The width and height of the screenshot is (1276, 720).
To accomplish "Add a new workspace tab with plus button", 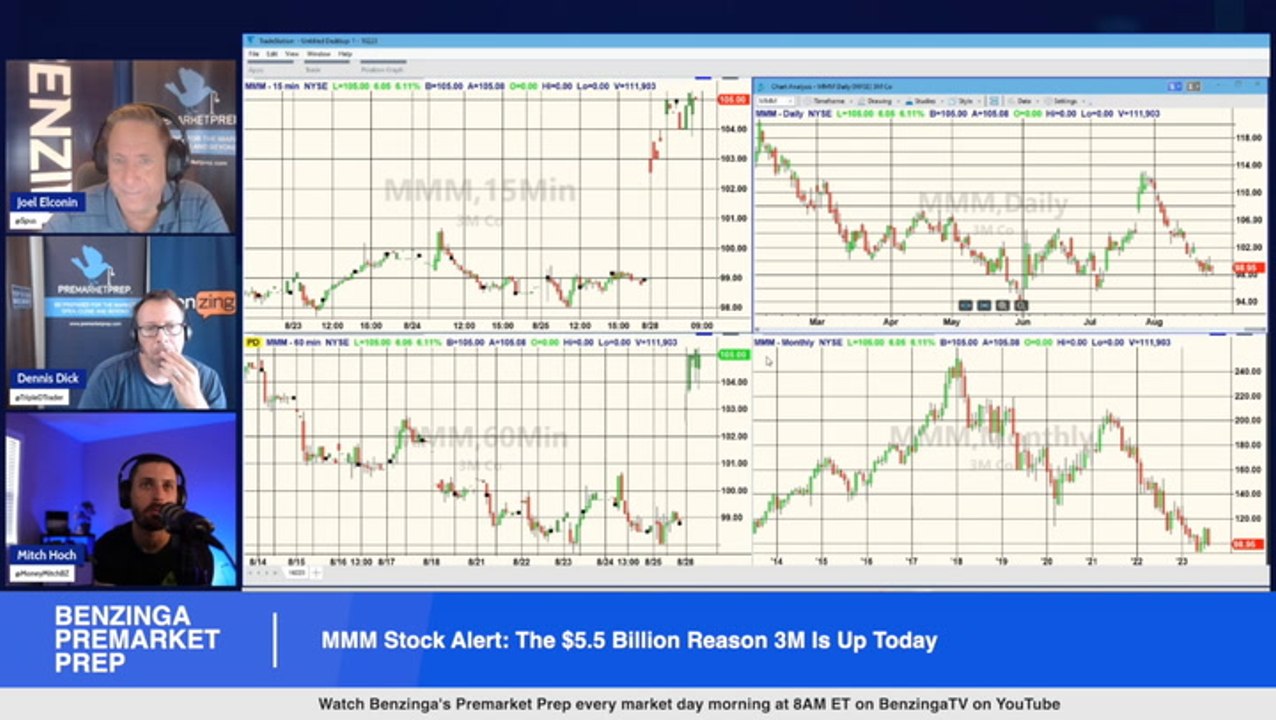I will coord(316,572).
